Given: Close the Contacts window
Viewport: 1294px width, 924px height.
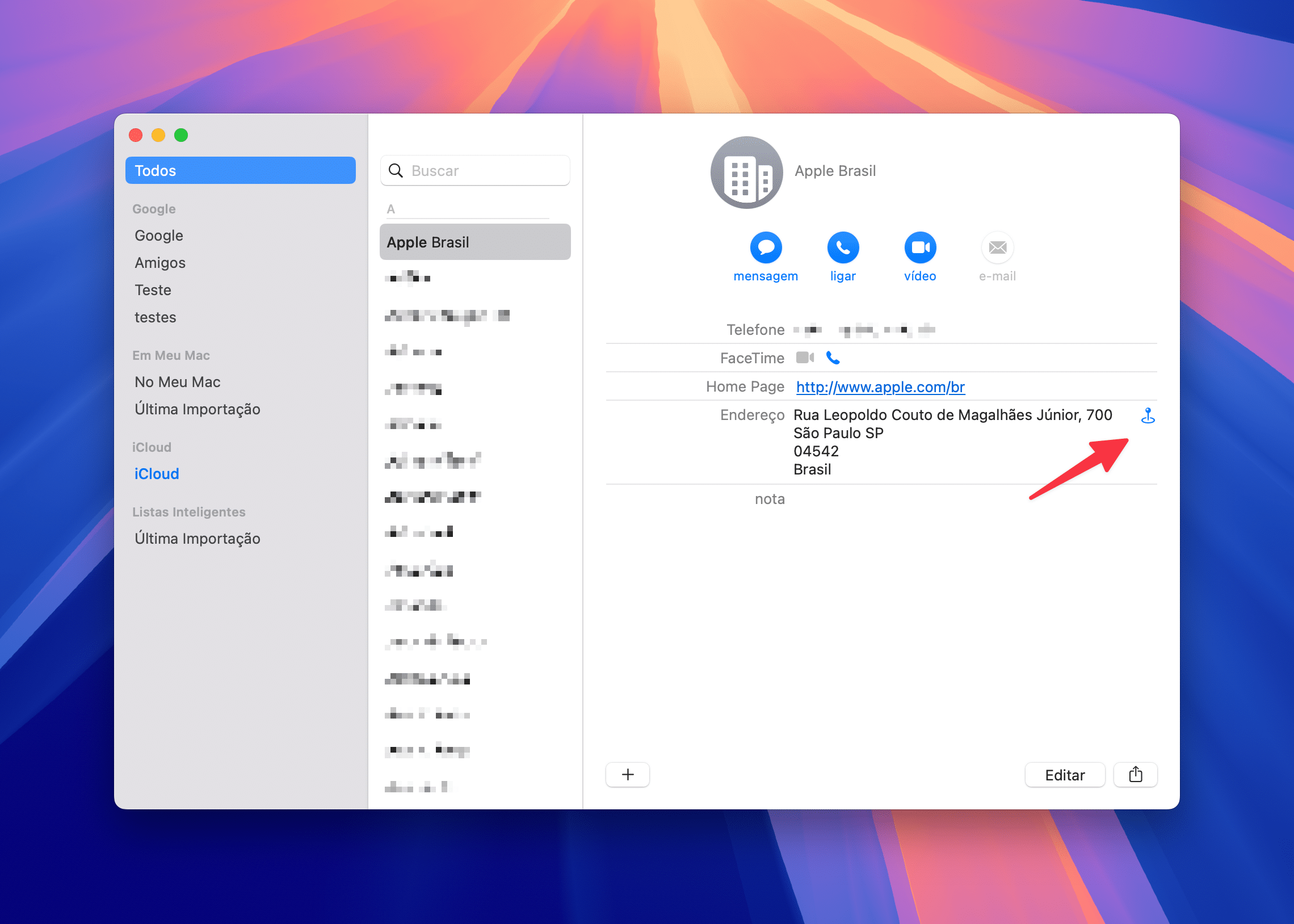Looking at the screenshot, I should 136,135.
